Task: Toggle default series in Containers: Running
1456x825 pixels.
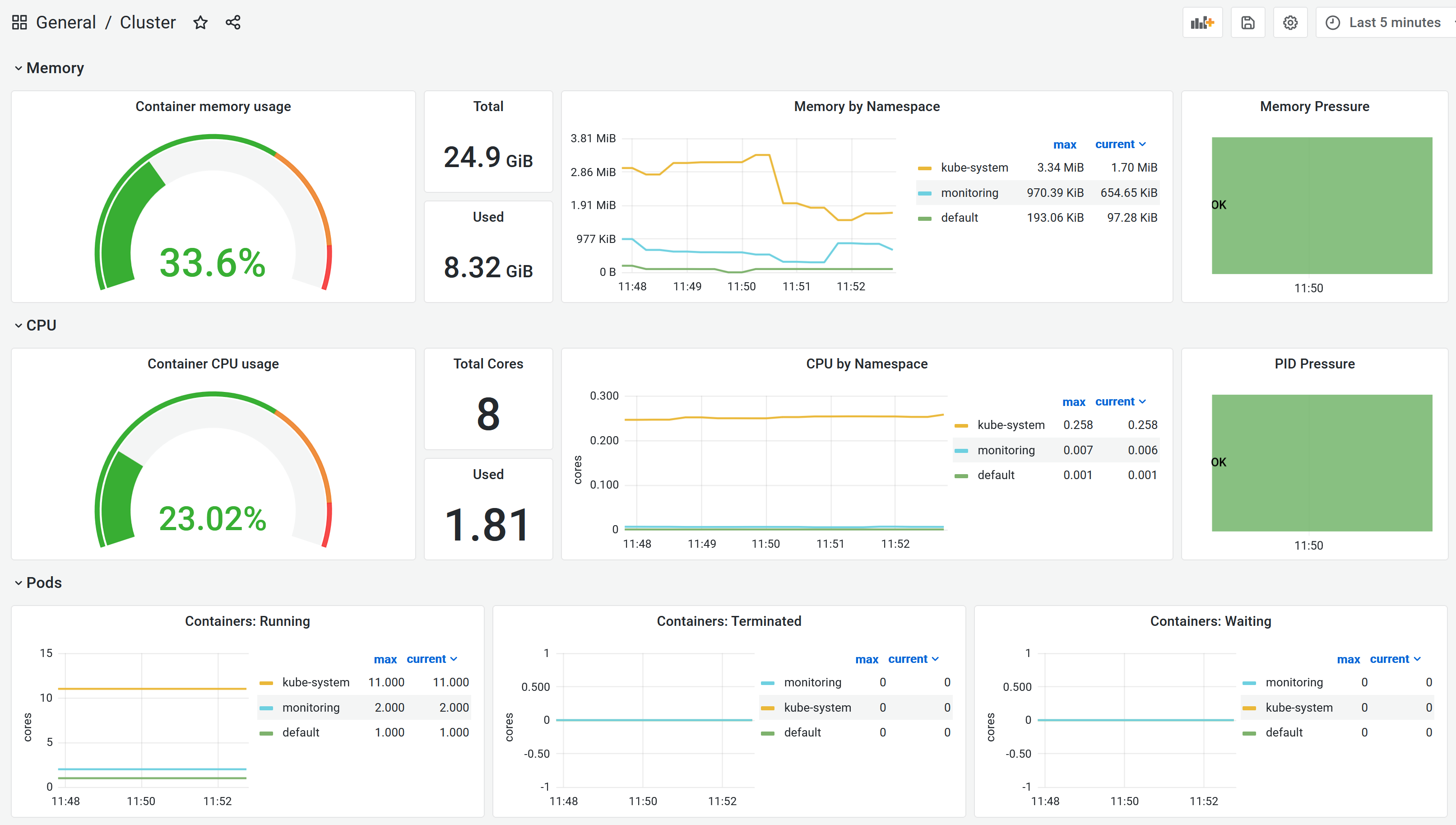Action: (x=301, y=732)
